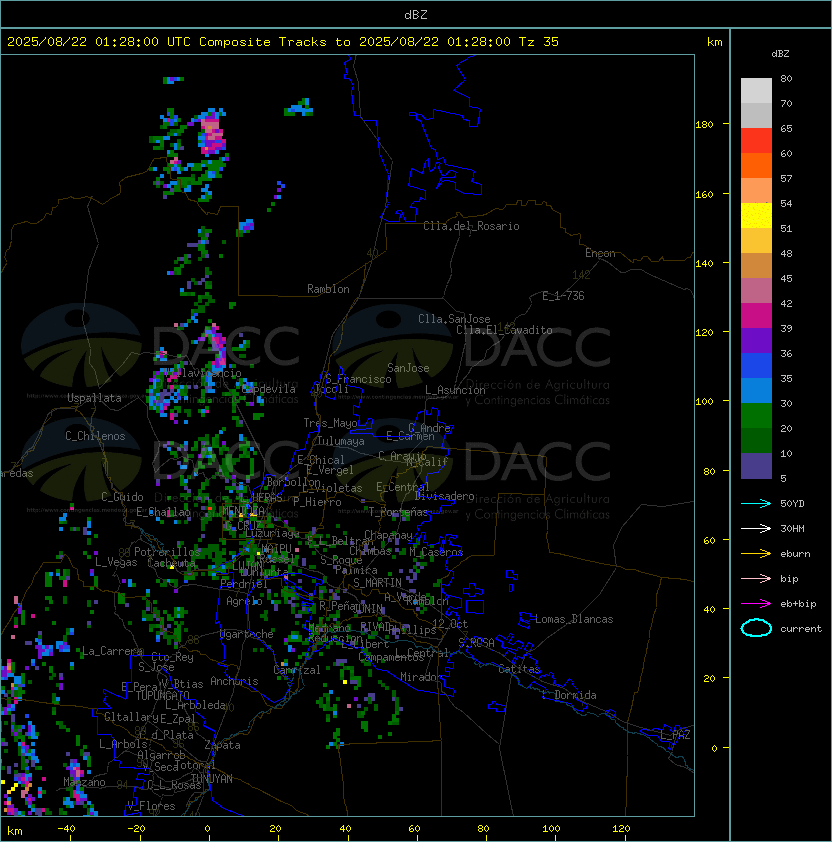
Task: Click the V_Flores place label
Action: (151, 806)
